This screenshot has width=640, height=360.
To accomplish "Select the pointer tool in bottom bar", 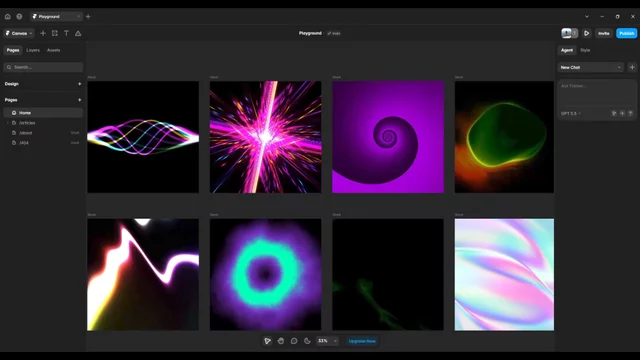I will (x=267, y=341).
